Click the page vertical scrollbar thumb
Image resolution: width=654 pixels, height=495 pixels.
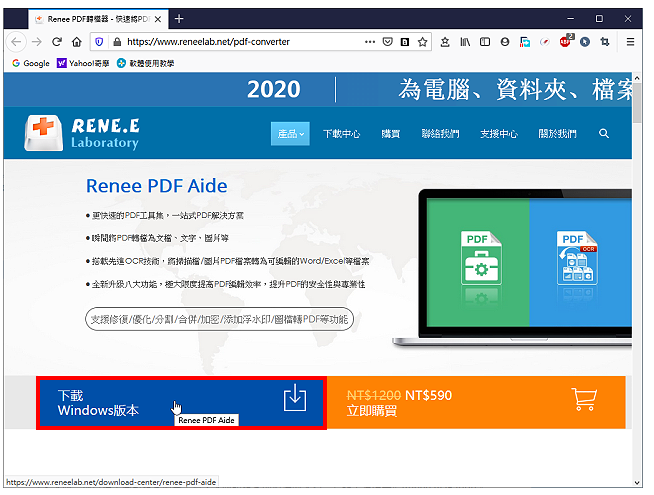point(637,103)
